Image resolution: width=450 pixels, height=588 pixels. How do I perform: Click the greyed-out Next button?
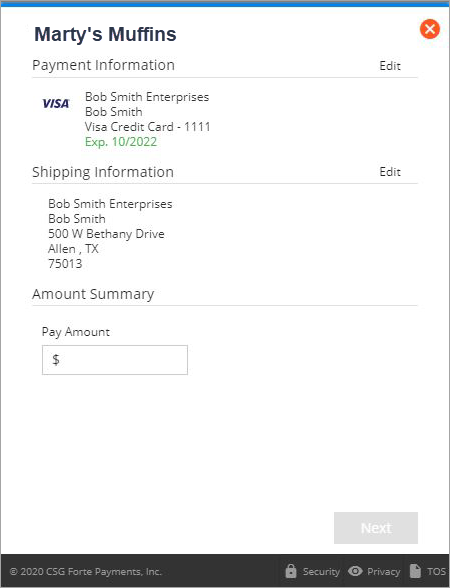pos(376,528)
